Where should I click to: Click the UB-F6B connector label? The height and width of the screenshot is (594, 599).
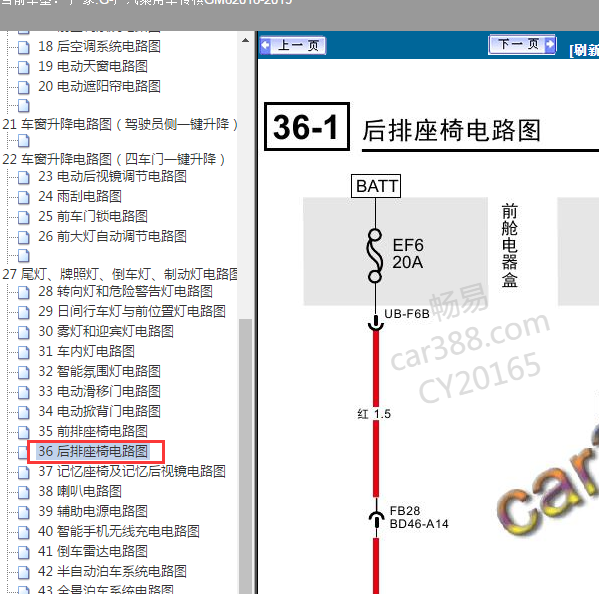pos(407,314)
